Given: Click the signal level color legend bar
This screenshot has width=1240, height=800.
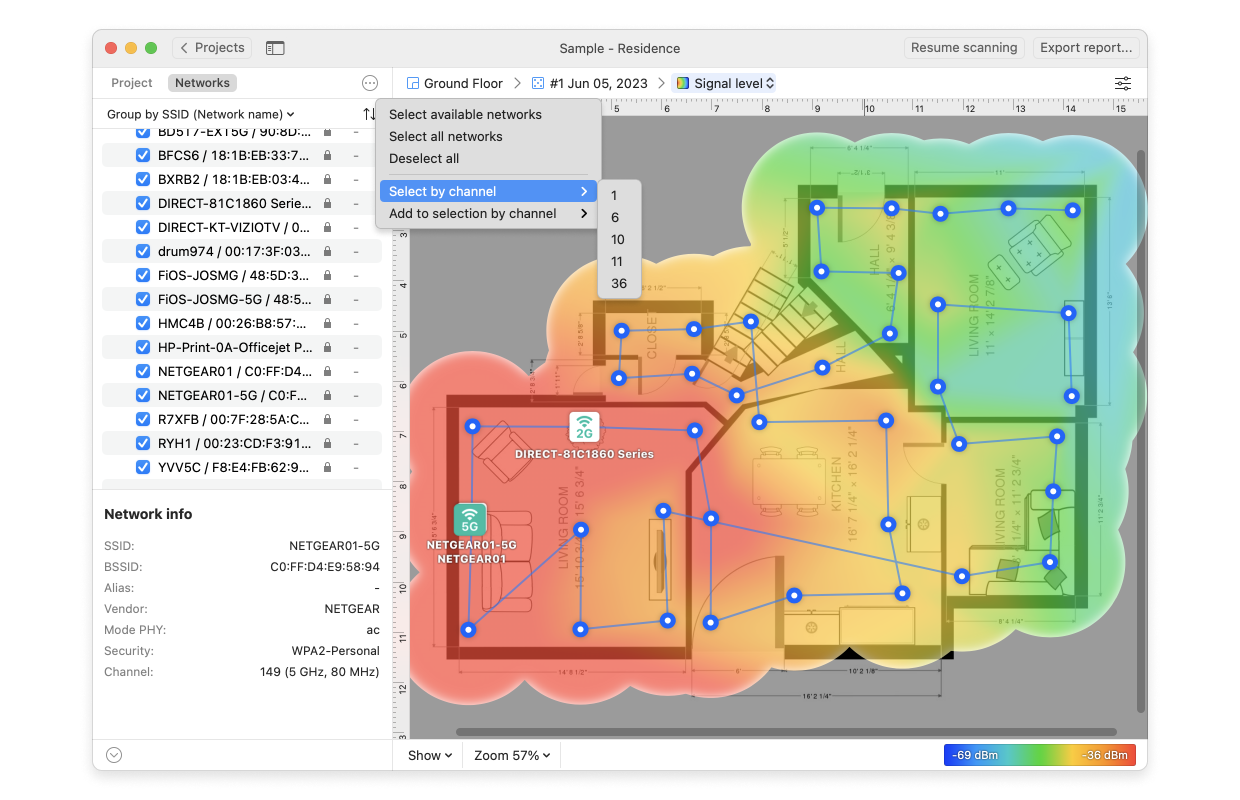Looking at the screenshot, I should (x=1040, y=755).
